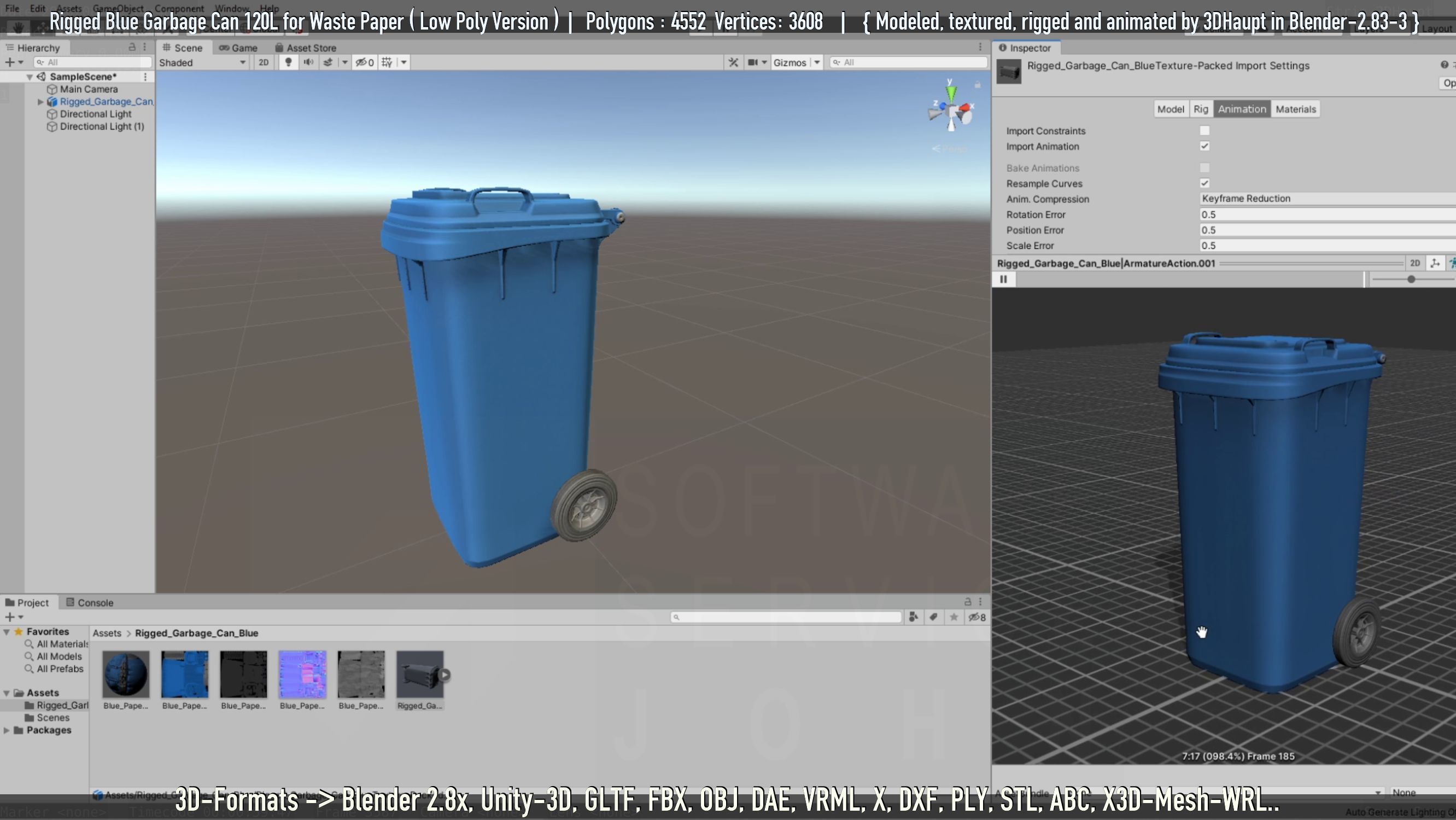This screenshot has width=1456, height=820.
Task: Open the Hierarchy panel options menu
Action: 145,48
